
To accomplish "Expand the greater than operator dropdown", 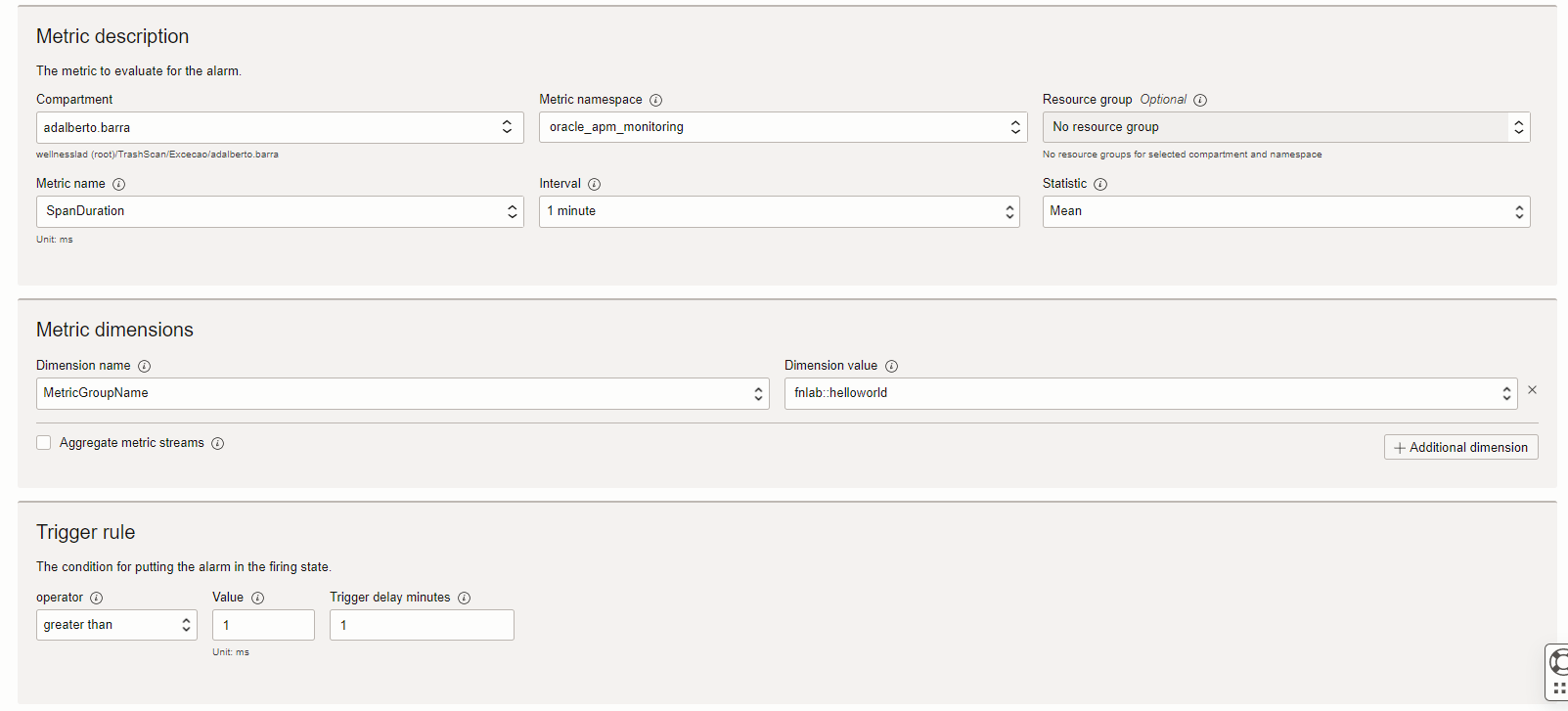I will (116, 625).
